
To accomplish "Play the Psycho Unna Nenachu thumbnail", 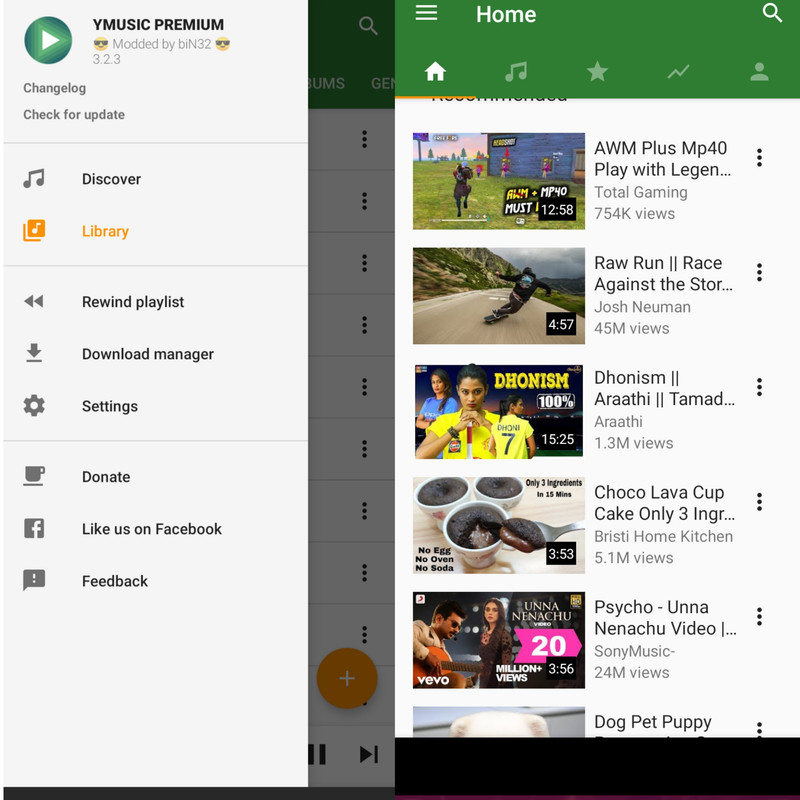I will (498, 640).
